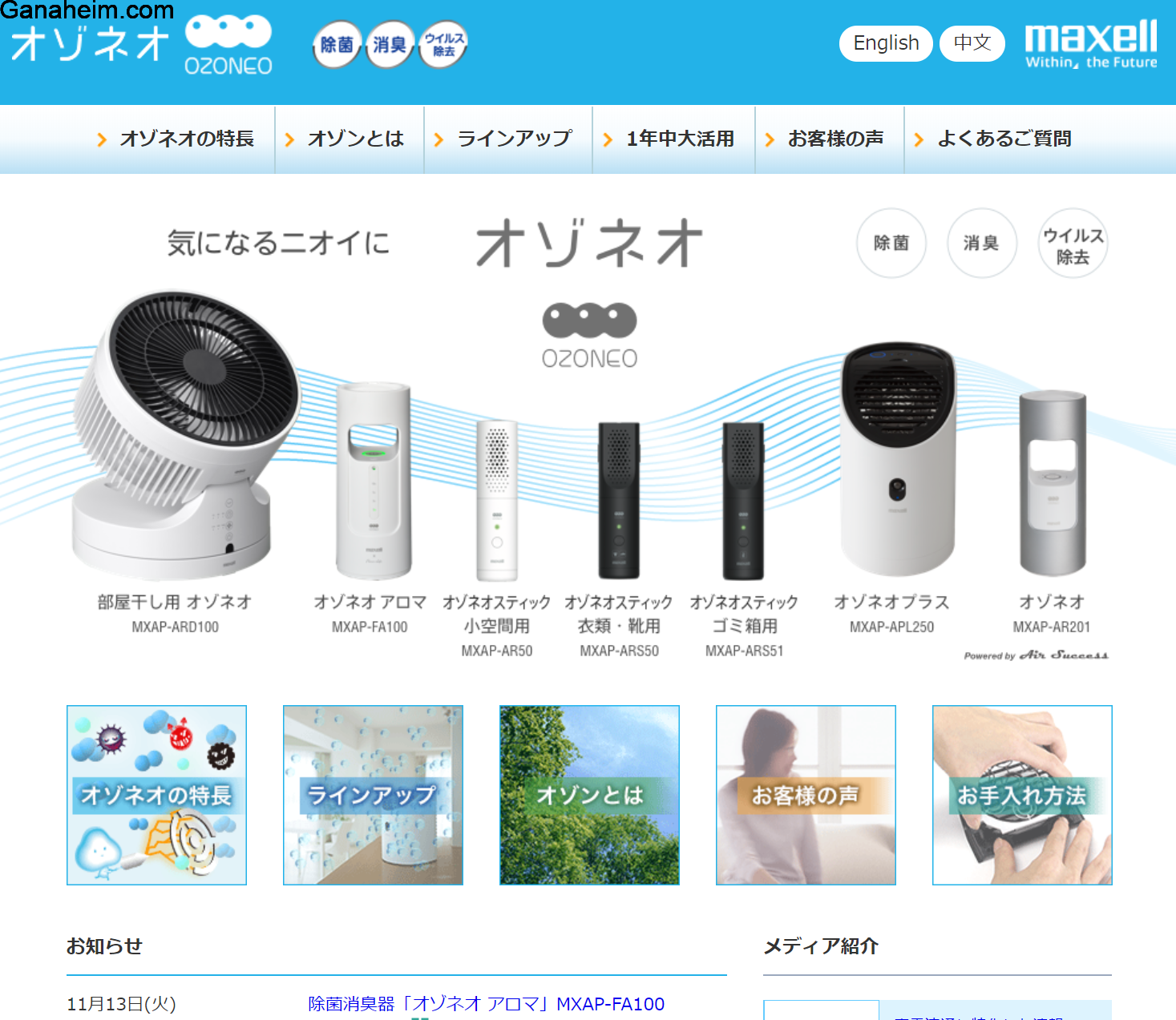Click the Ozoneo logo in header

point(142,46)
